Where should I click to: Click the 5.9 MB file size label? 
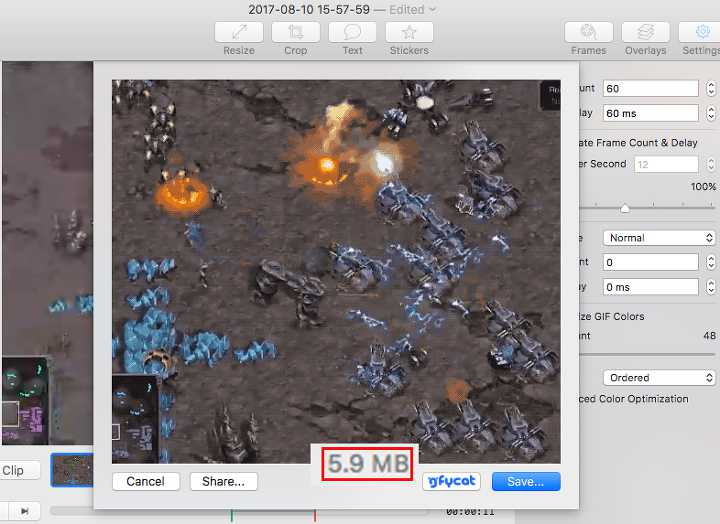[368, 463]
